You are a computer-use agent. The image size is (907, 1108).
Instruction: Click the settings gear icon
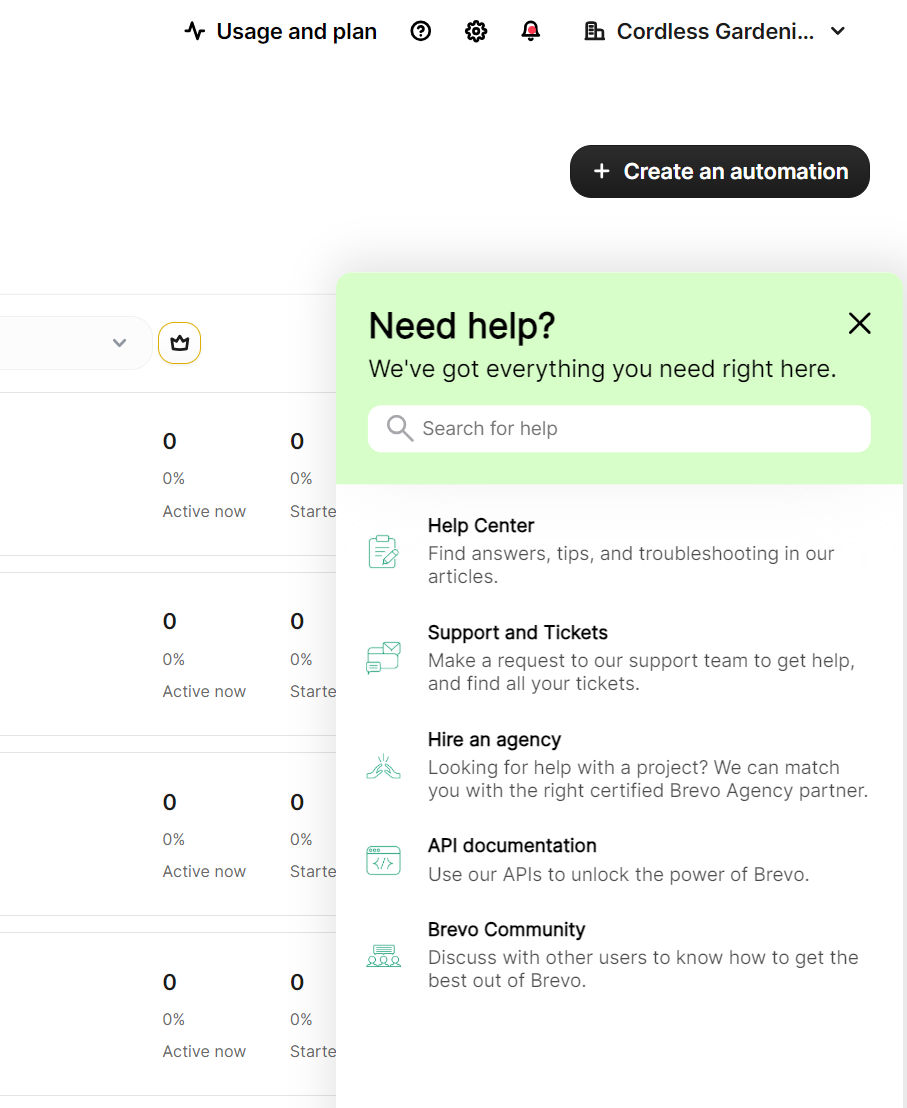pyautogui.click(x=476, y=31)
